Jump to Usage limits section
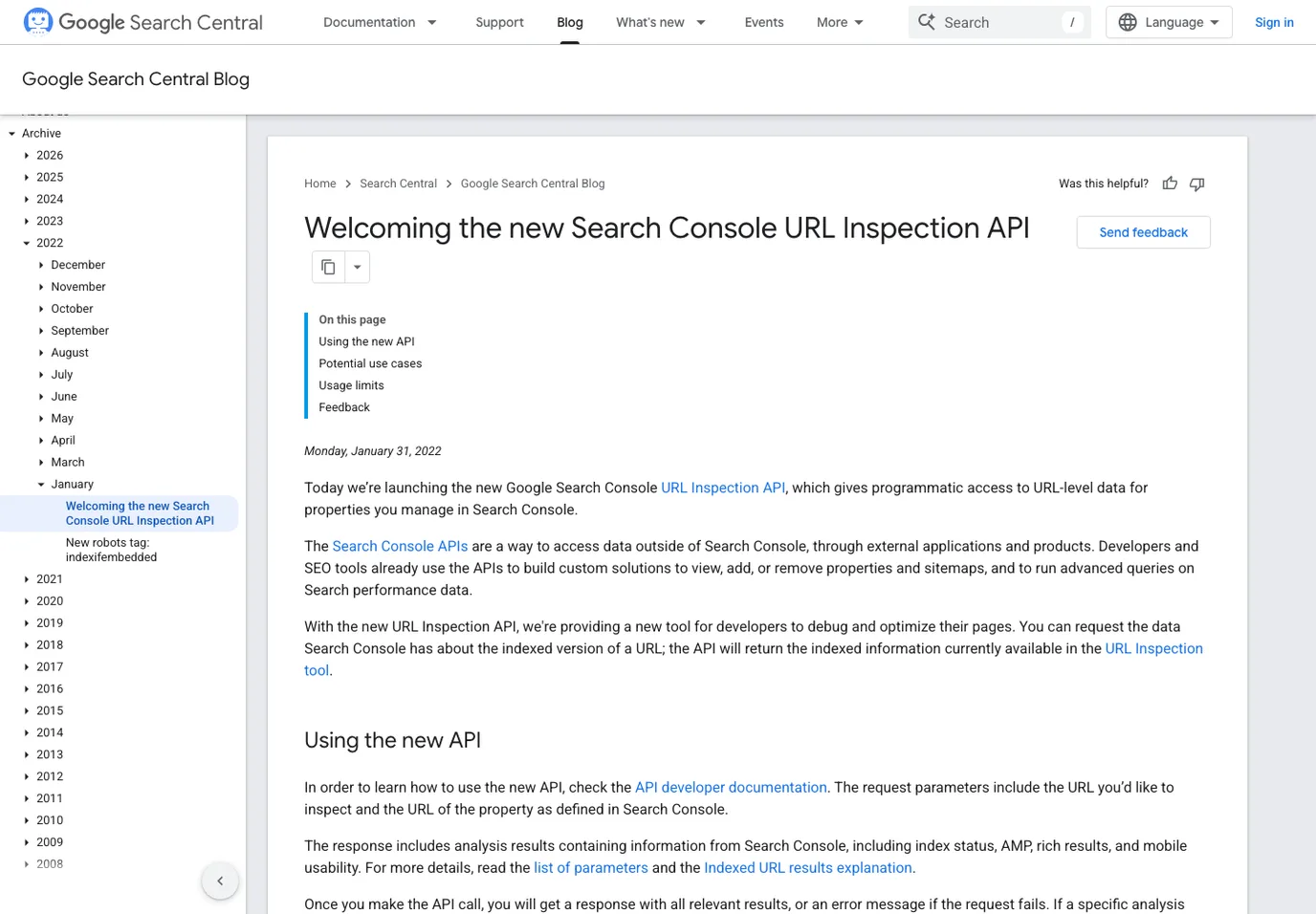 point(351,386)
